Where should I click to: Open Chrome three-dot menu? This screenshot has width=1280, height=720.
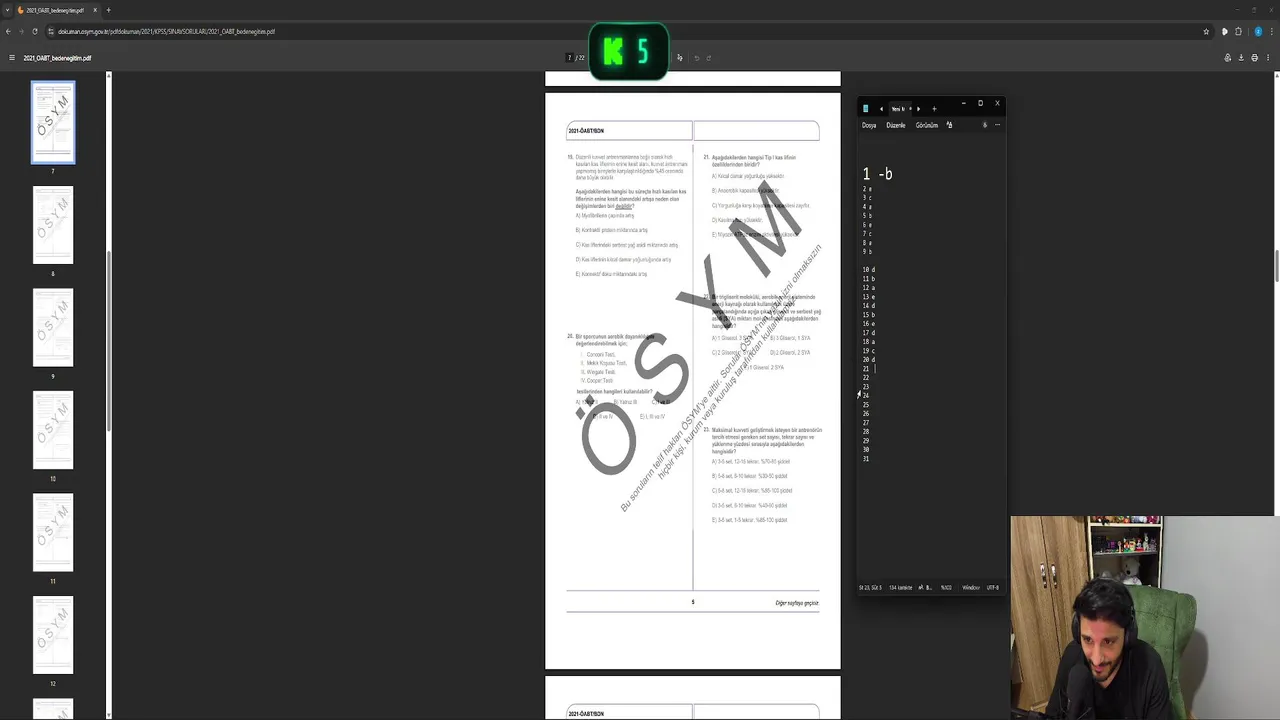pyautogui.click(x=1272, y=31)
